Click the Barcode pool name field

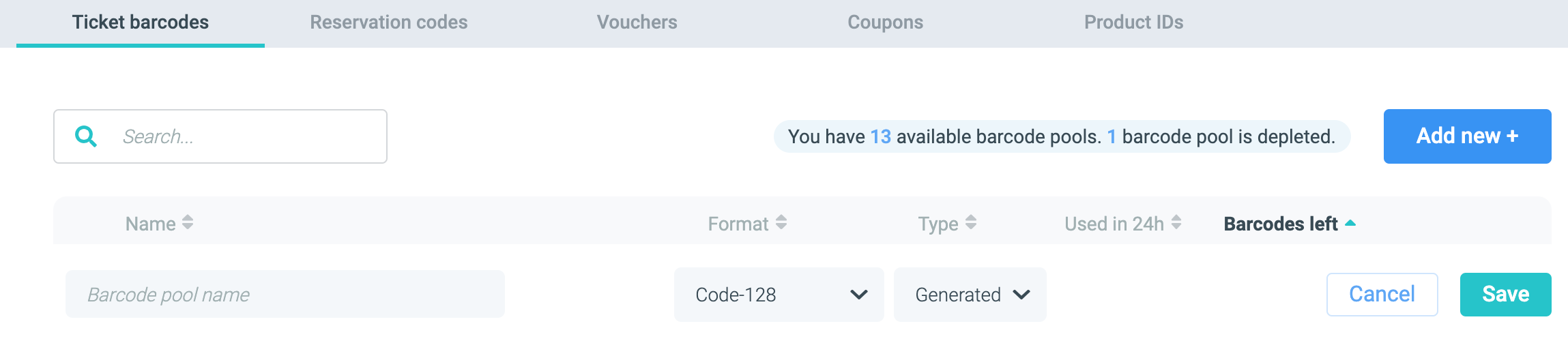pos(285,295)
